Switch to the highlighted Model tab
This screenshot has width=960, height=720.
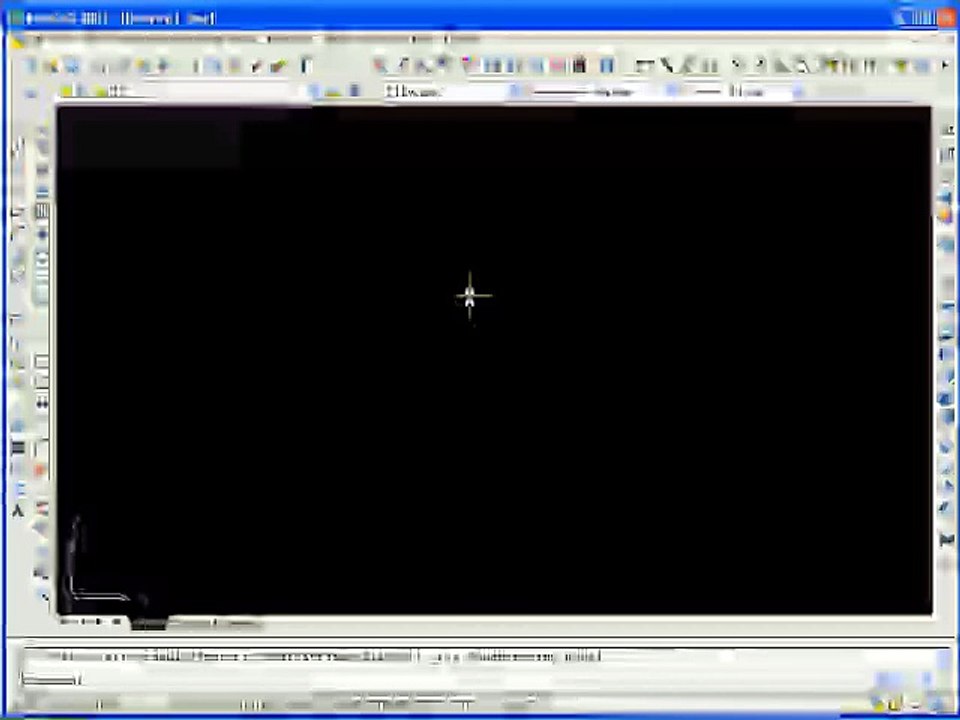[x=148, y=624]
